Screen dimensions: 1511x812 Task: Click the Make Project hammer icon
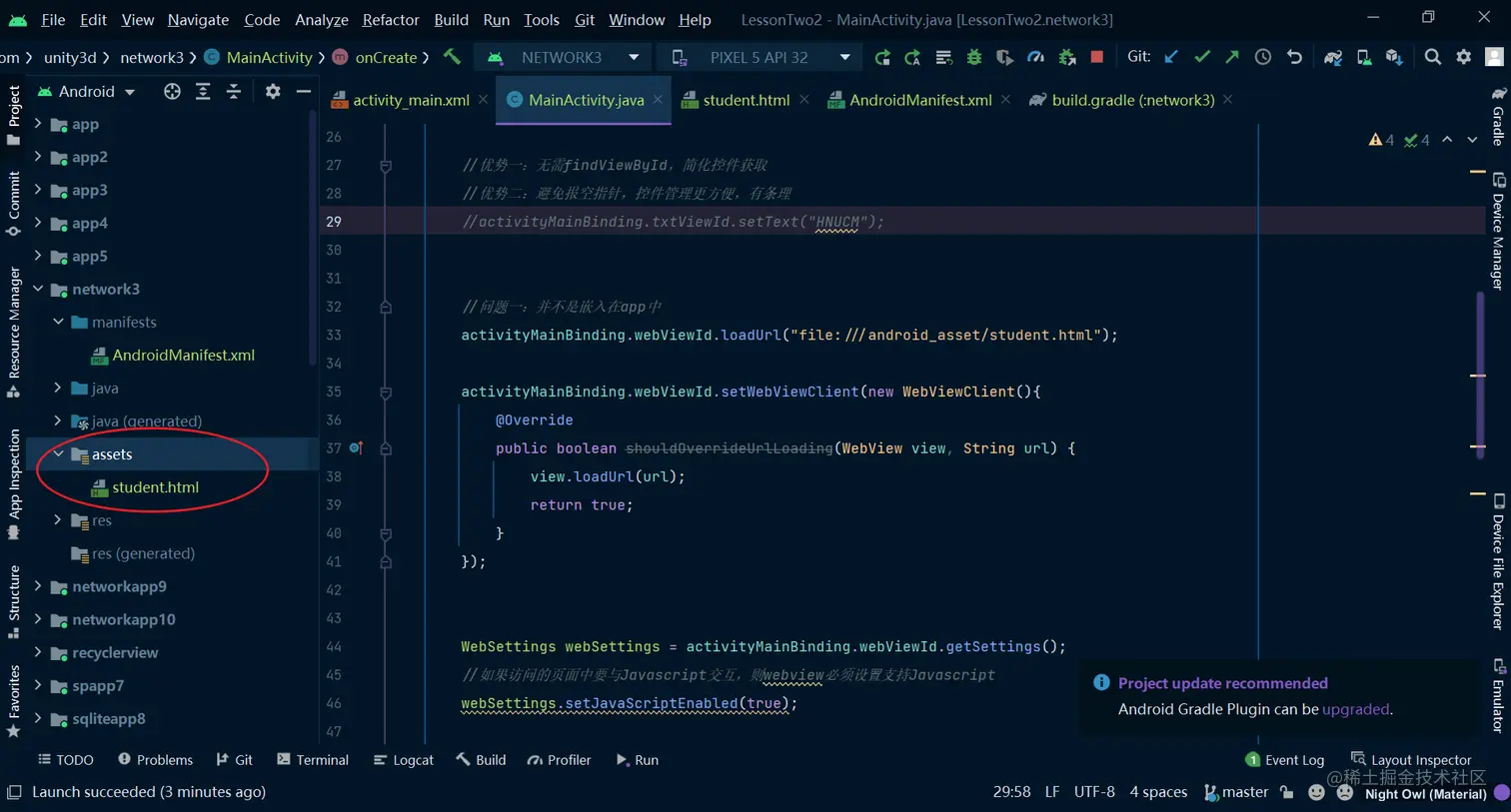pyautogui.click(x=453, y=57)
